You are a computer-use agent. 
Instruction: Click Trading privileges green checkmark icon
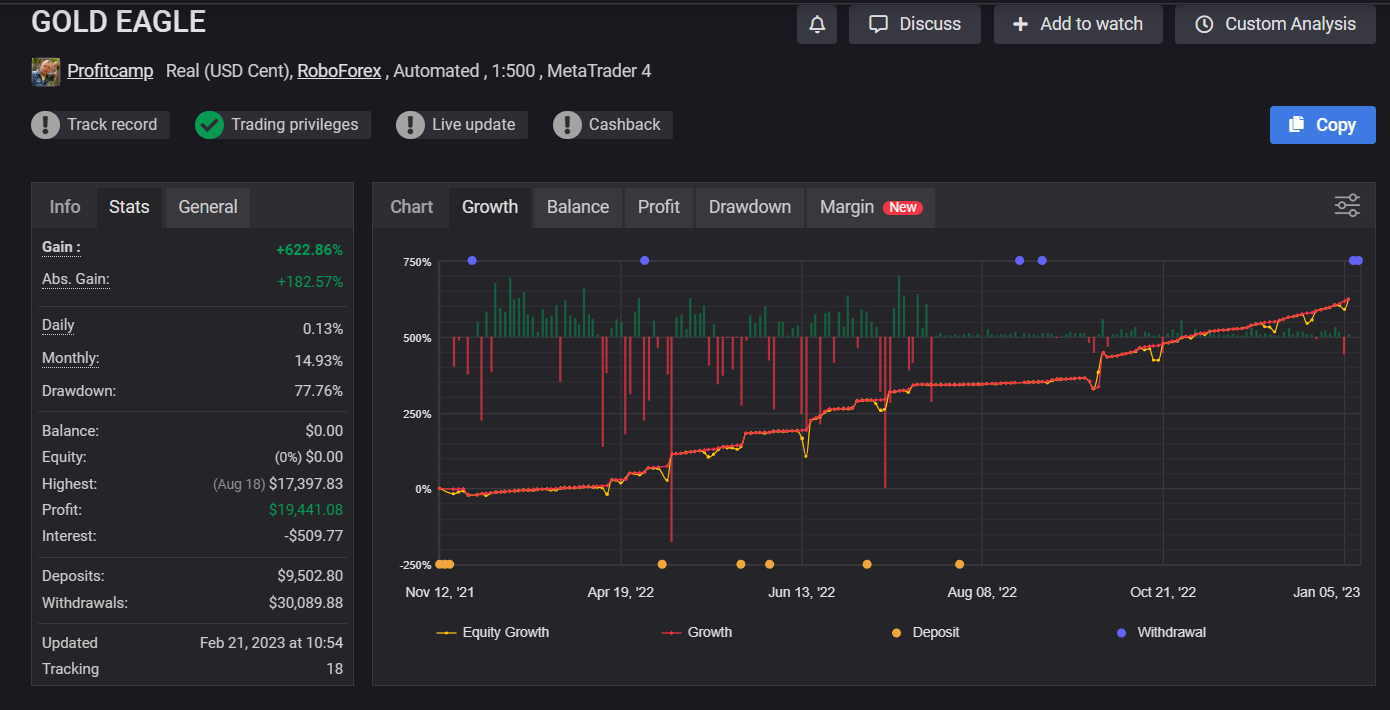click(x=209, y=125)
